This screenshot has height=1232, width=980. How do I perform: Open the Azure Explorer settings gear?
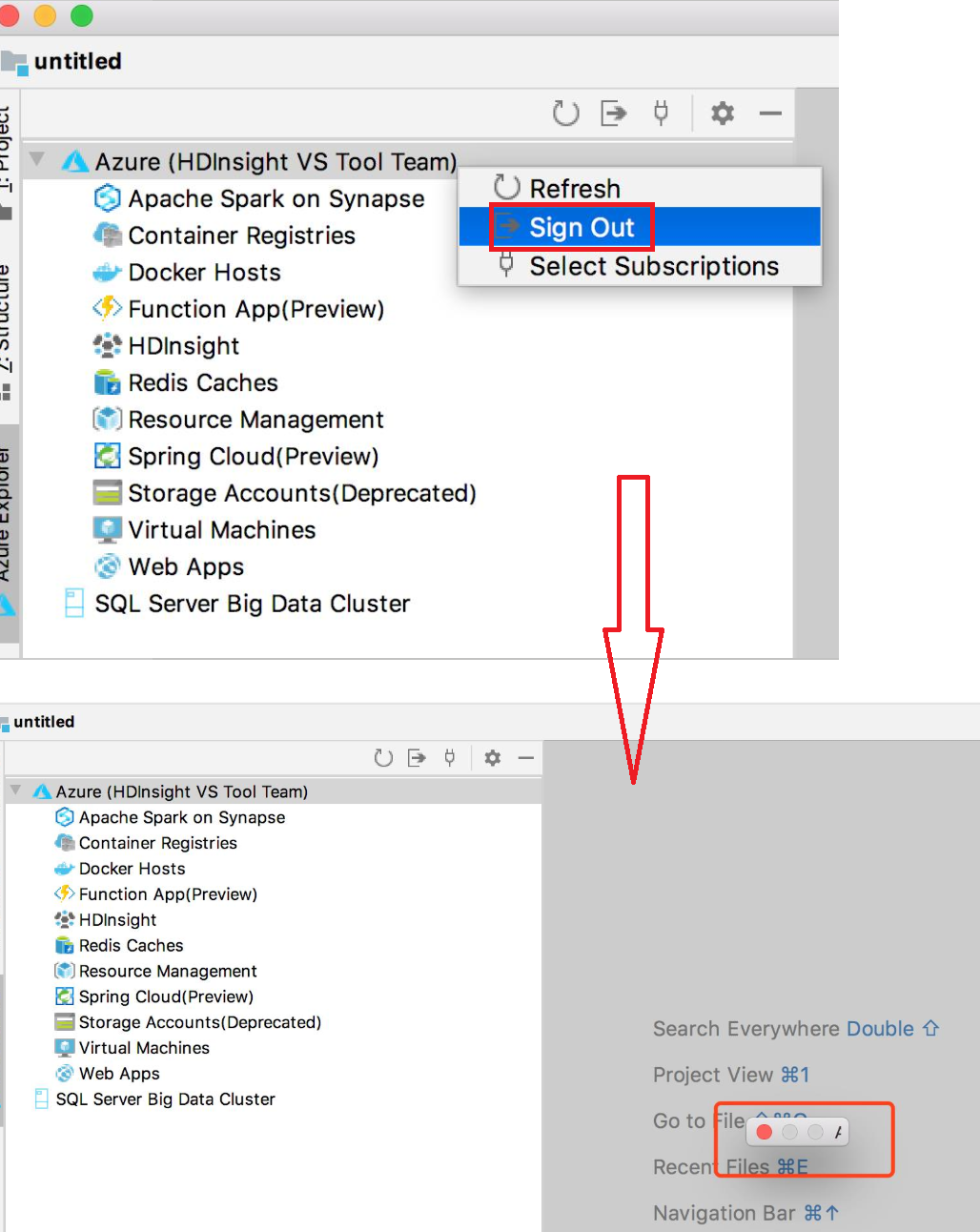[x=722, y=113]
